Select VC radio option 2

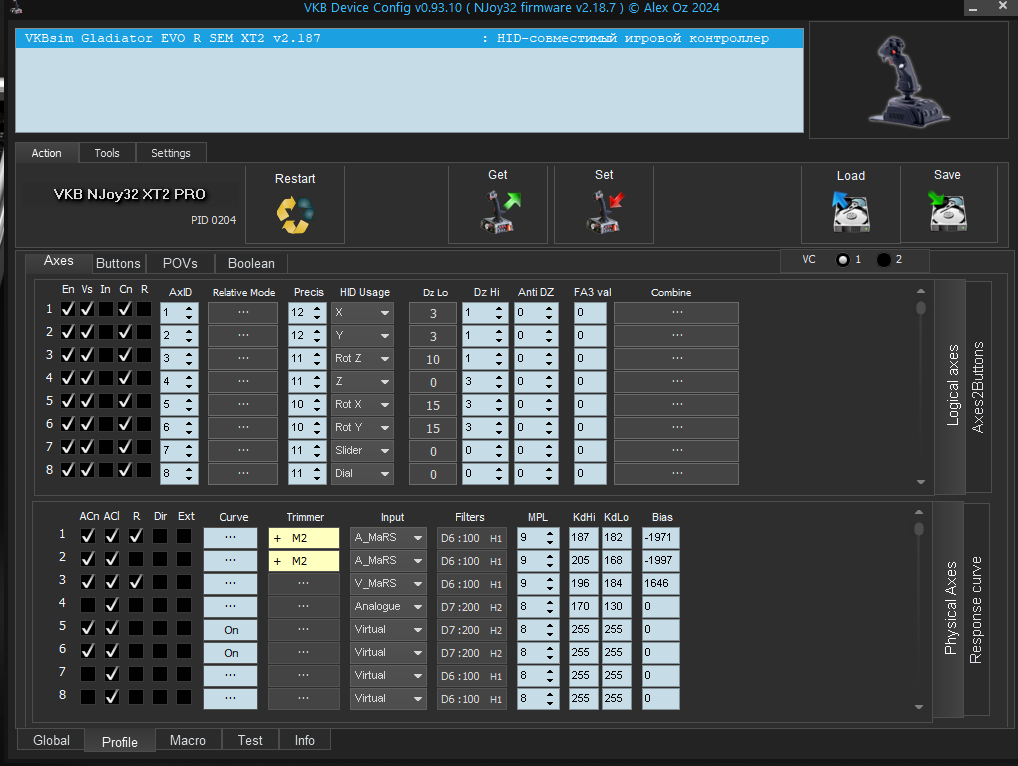[884, 260]
